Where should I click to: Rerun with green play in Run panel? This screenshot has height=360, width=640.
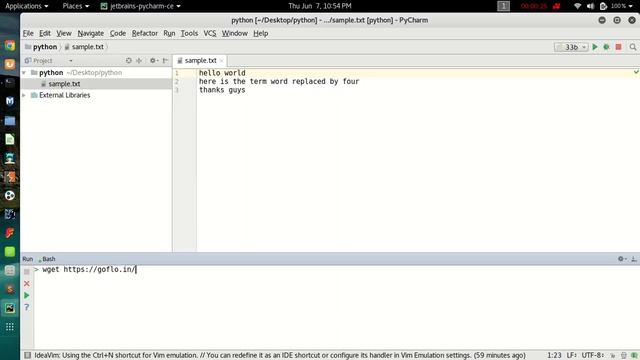pos(27,296)
